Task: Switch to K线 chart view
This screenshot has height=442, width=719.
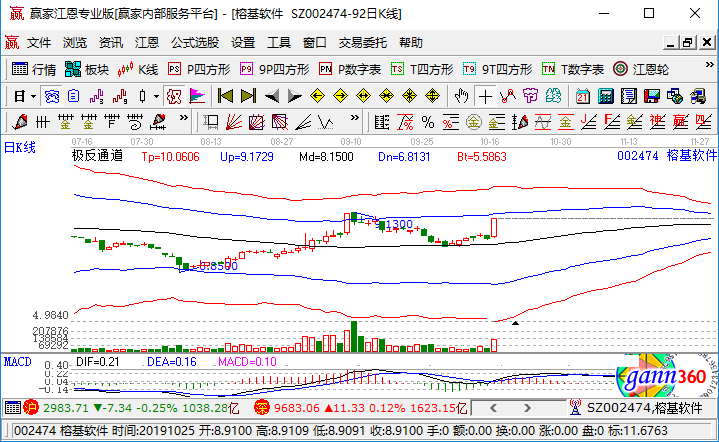Action: (138, 69)
